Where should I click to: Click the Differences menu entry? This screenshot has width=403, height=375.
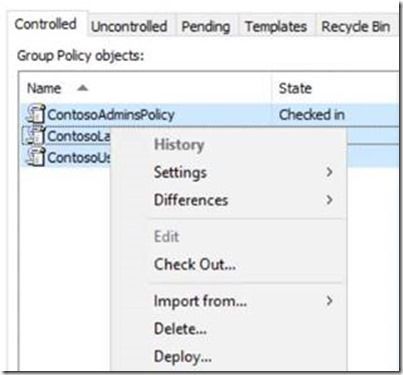click(x=191, y=200)
